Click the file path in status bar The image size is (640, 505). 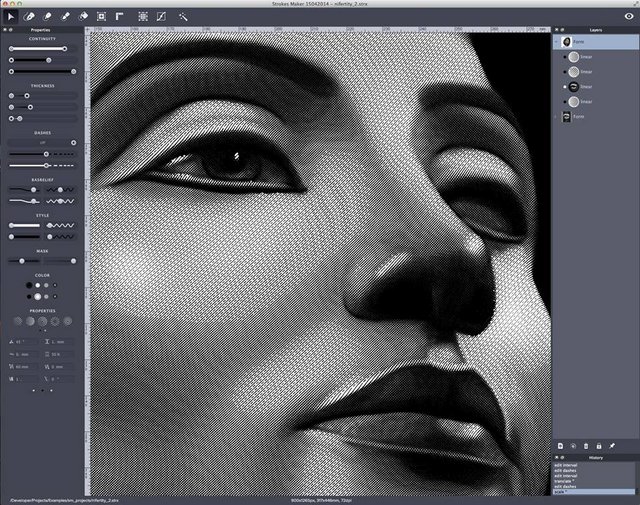point(64,500)
